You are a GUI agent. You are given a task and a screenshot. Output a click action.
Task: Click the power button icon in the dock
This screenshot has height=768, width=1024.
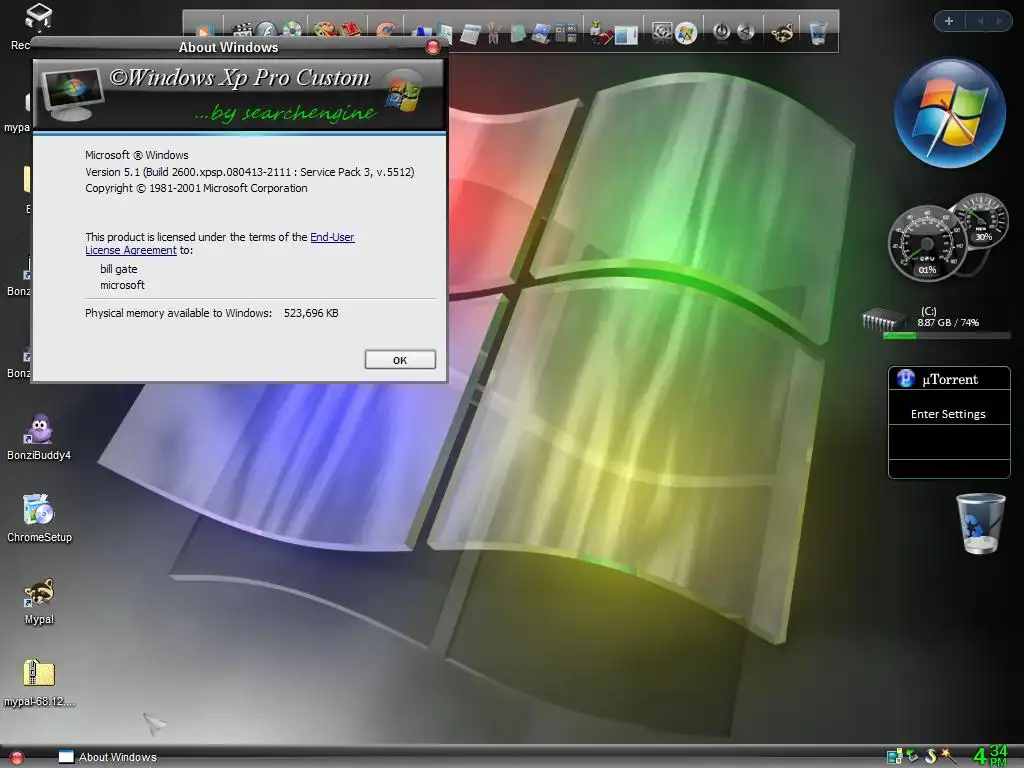(x=721, y=31)
